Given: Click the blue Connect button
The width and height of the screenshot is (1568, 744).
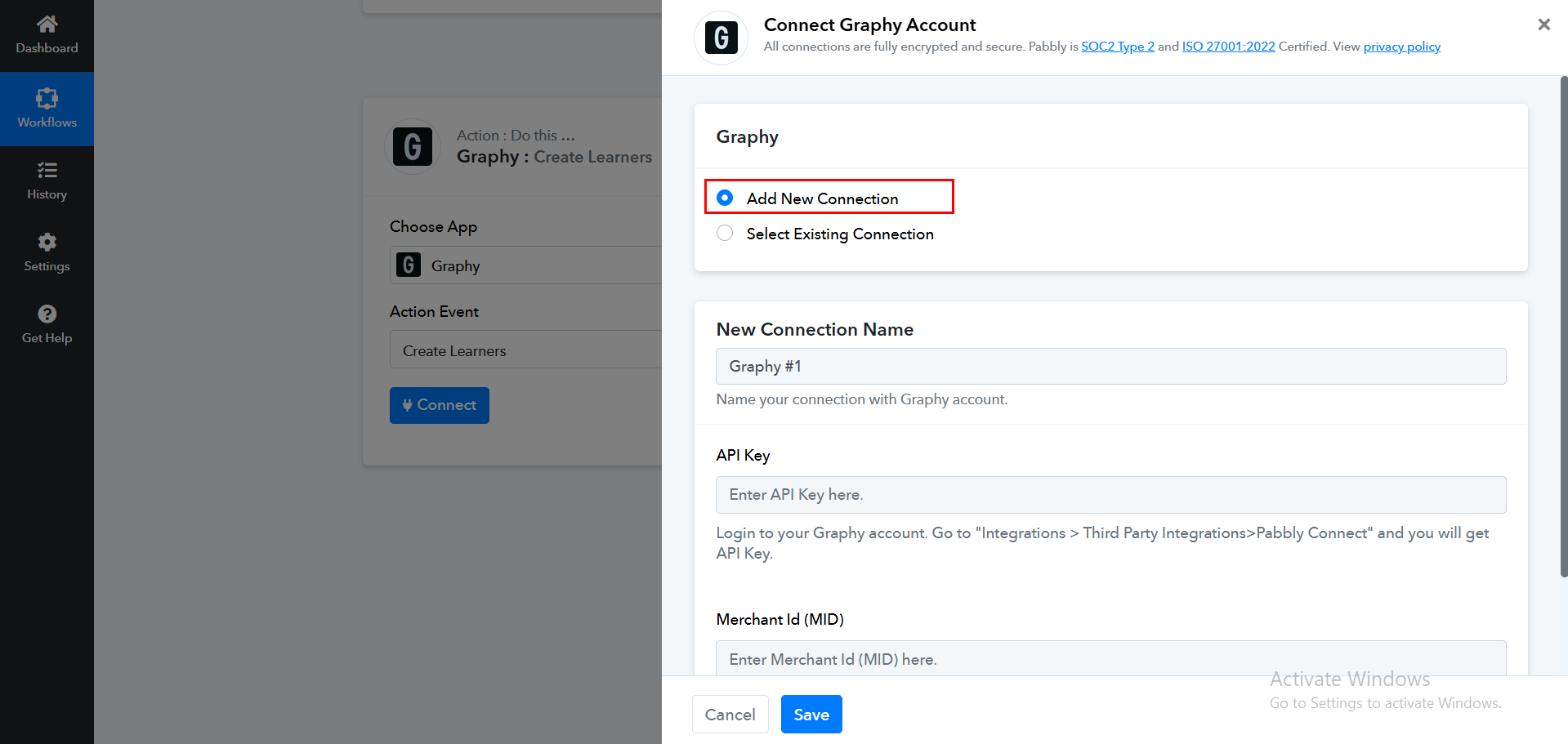Looking at the screenshot, I should 439,405.
